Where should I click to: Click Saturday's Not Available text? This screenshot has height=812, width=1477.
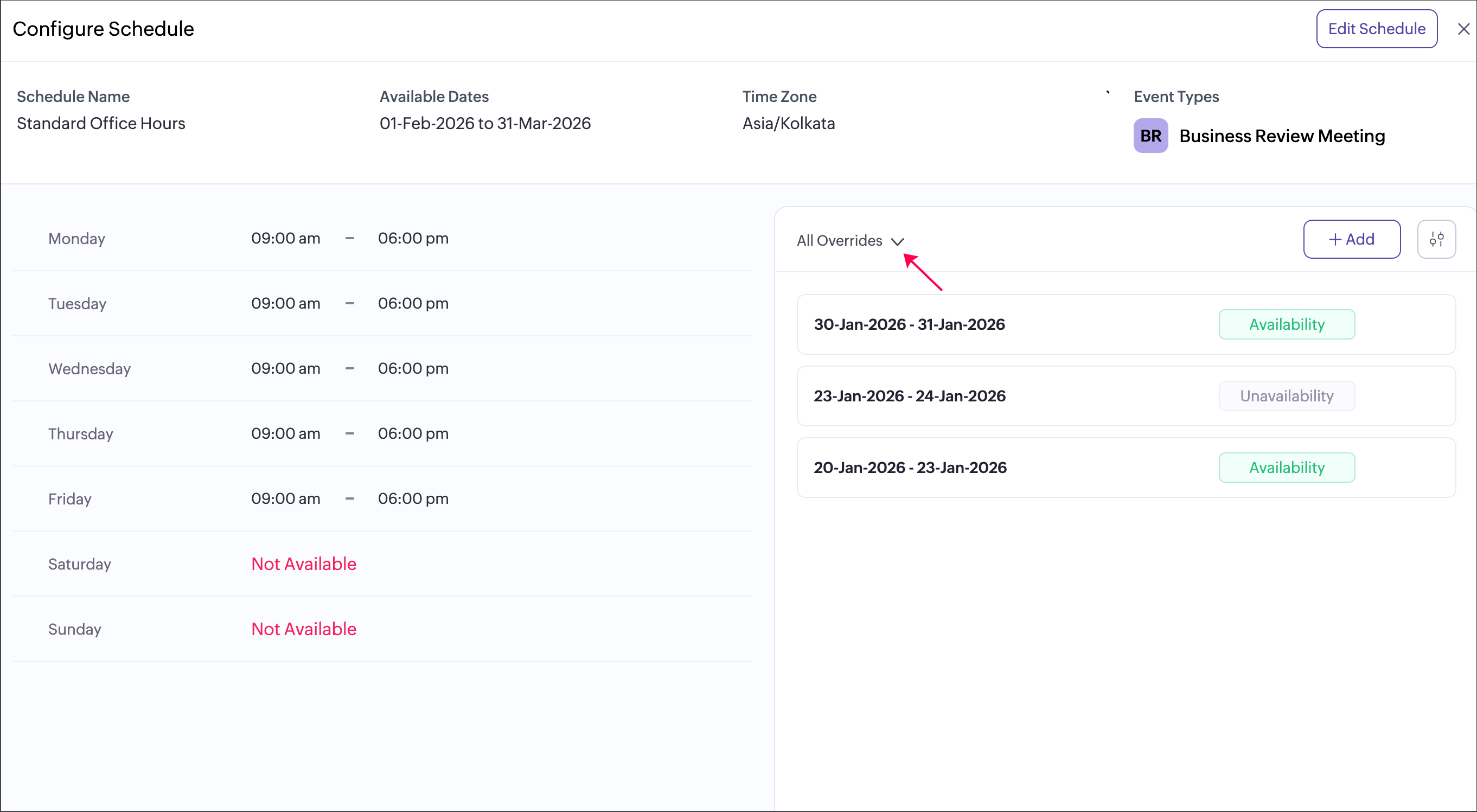point(303,564)
